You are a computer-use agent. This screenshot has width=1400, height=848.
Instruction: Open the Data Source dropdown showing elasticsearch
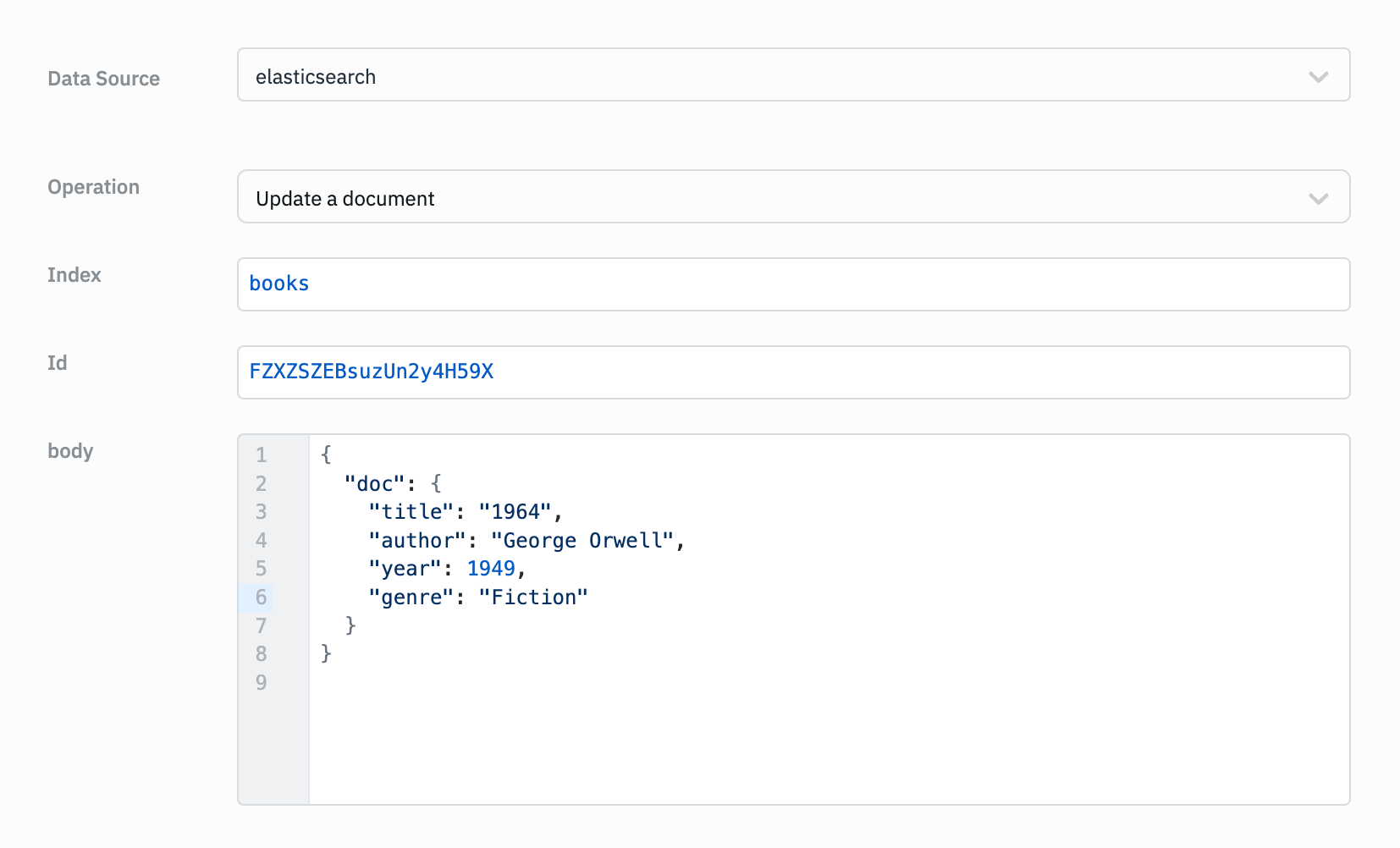pyautogui.click(x=762, y=75)
